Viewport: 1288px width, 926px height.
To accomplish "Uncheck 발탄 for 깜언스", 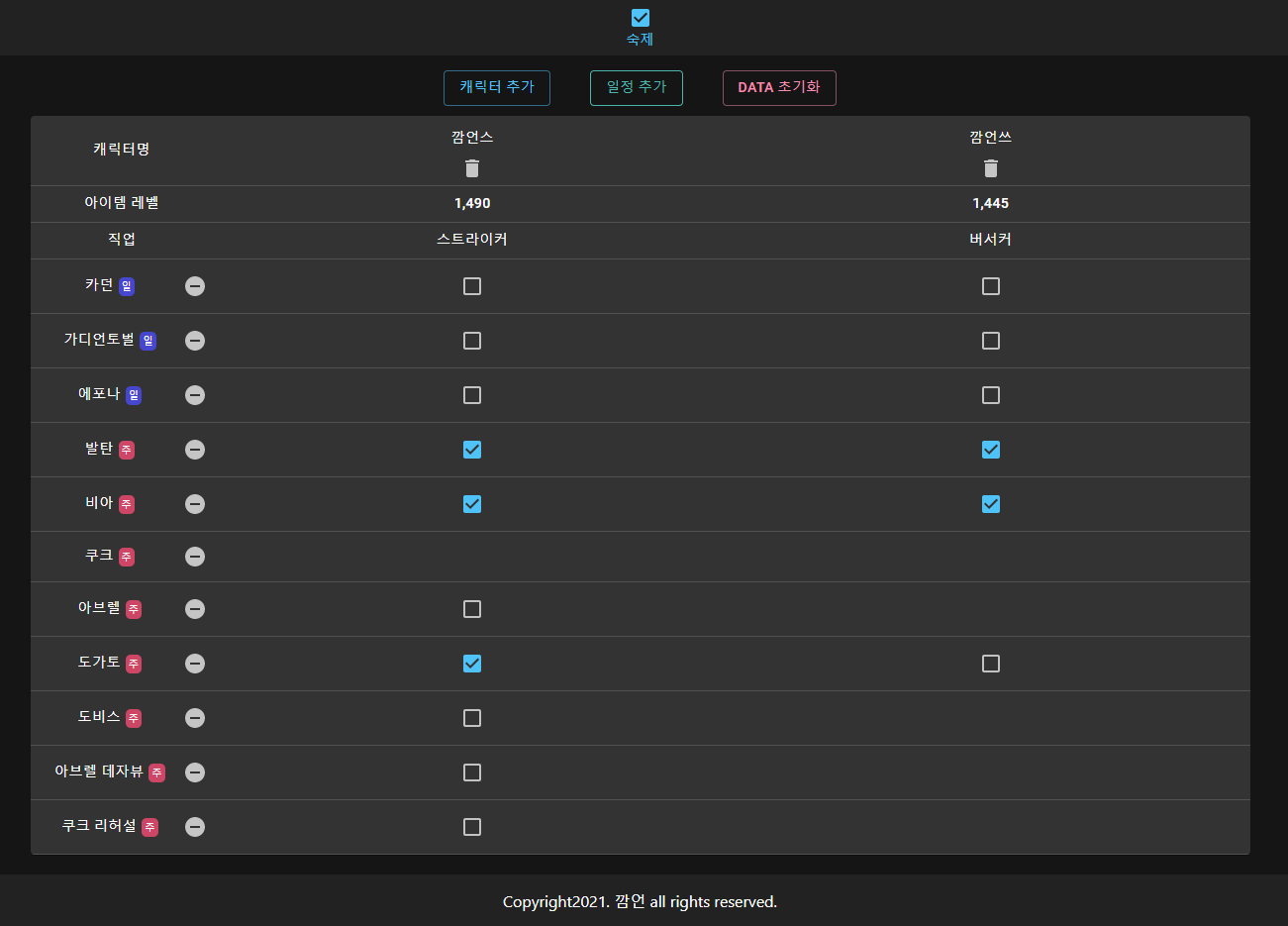I will click(x=472, y=450).
